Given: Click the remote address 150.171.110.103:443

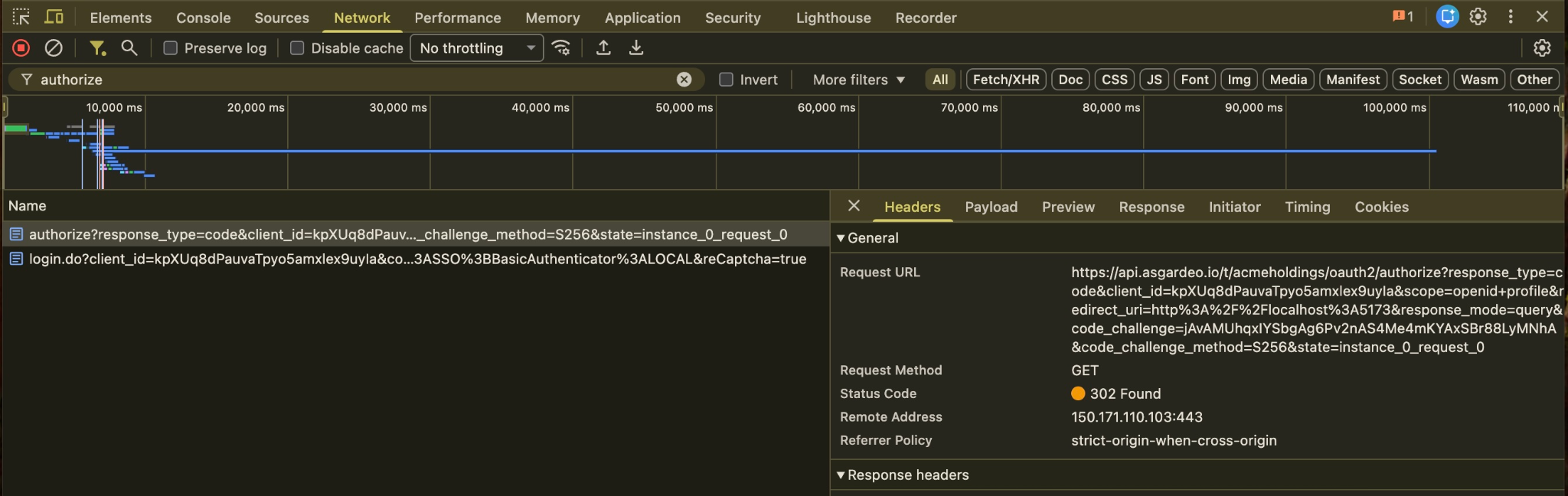Looking at the screenshot, I should click(1137, 417).
